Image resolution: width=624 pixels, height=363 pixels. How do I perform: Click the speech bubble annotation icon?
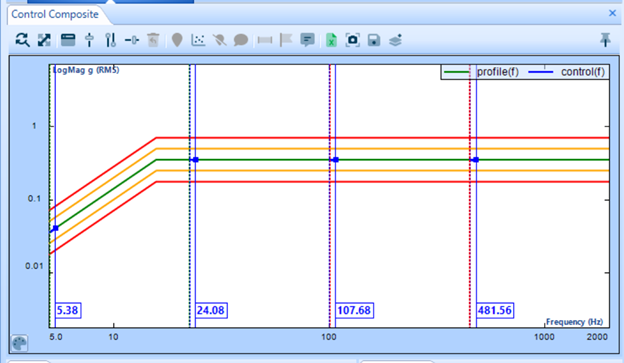click(x=241, y=40)
